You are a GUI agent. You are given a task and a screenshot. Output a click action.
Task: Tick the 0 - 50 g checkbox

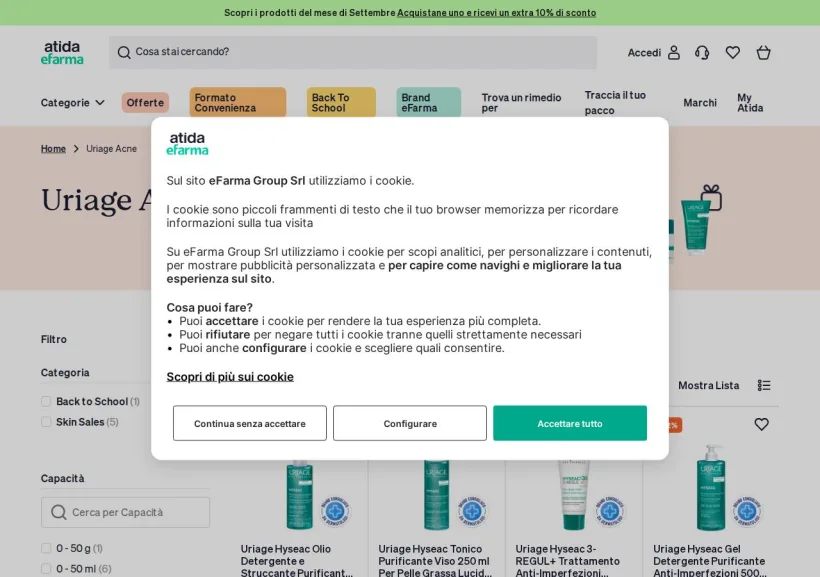pos(46,548)
